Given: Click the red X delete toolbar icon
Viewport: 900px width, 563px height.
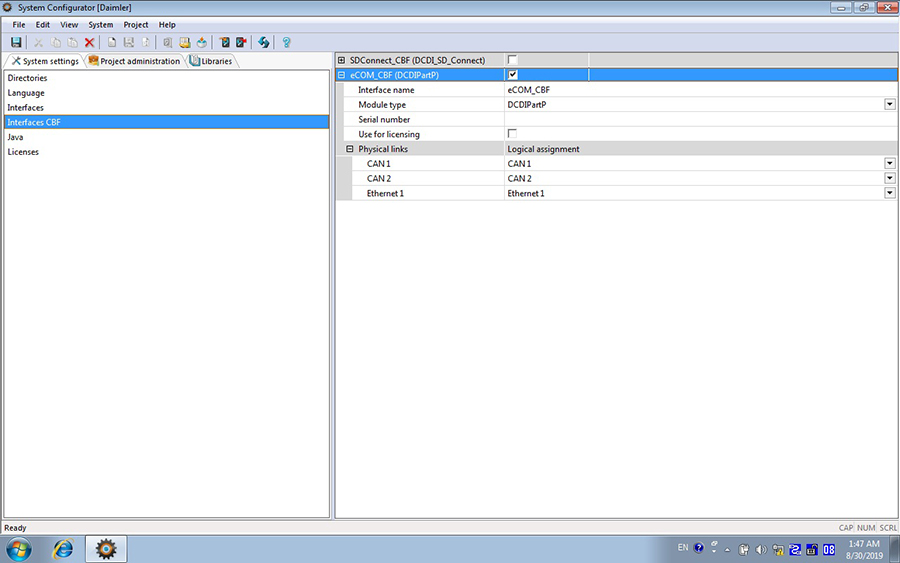Looking at the screenshot, I should point(89,42).
